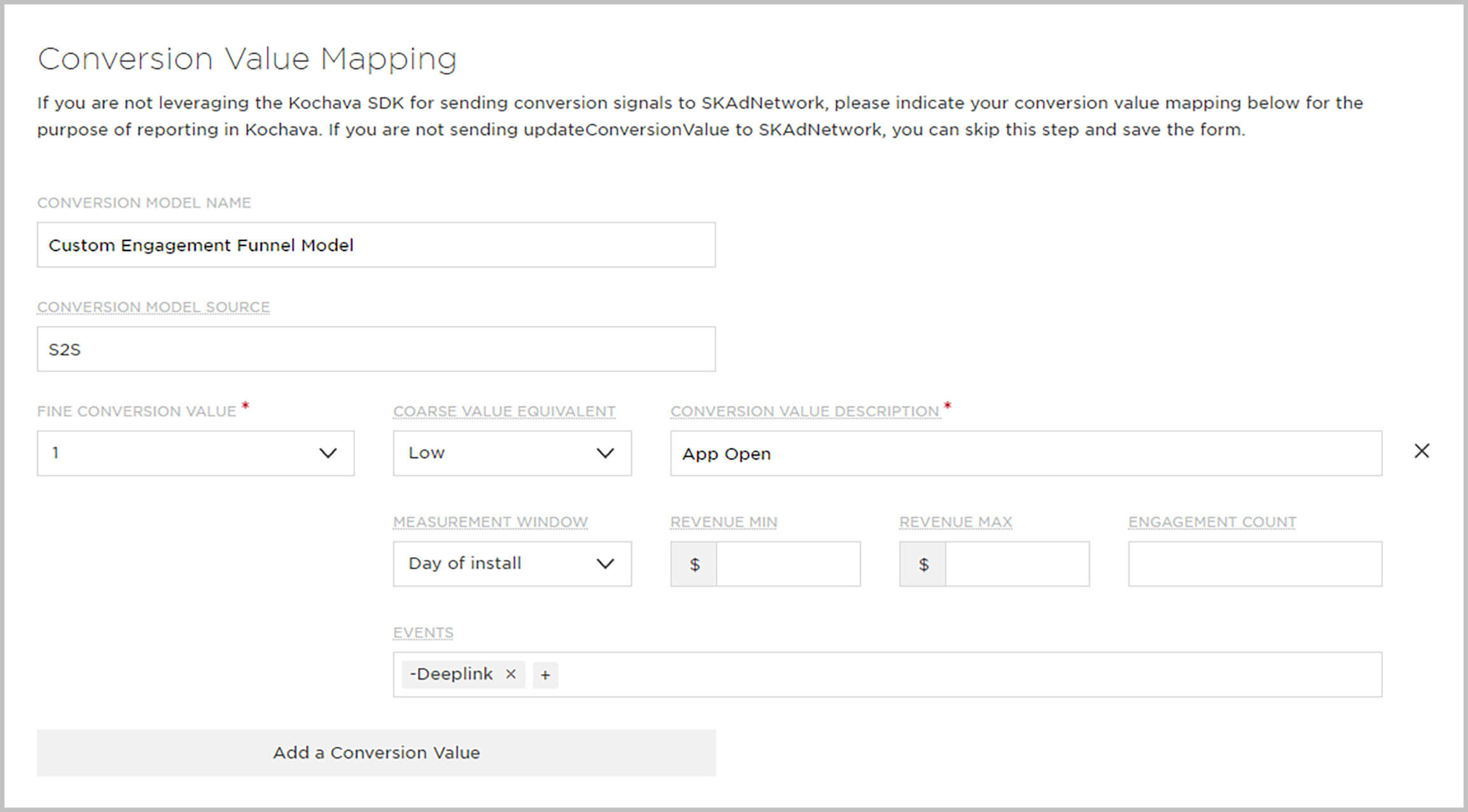Remove the App Open conversion value row
The height and width of the screenshot is (812, 1468).
1422,451
